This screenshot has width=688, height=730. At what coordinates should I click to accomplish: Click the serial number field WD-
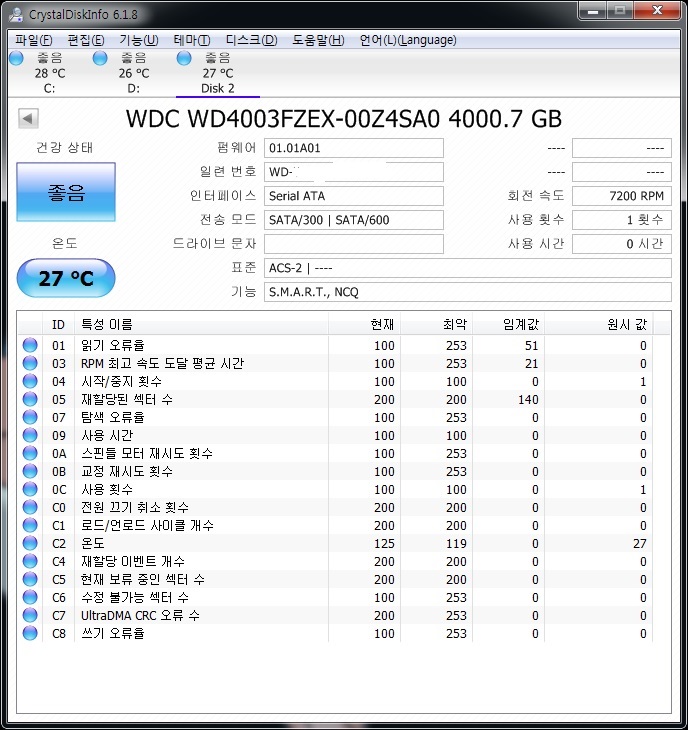click(354, 172)
